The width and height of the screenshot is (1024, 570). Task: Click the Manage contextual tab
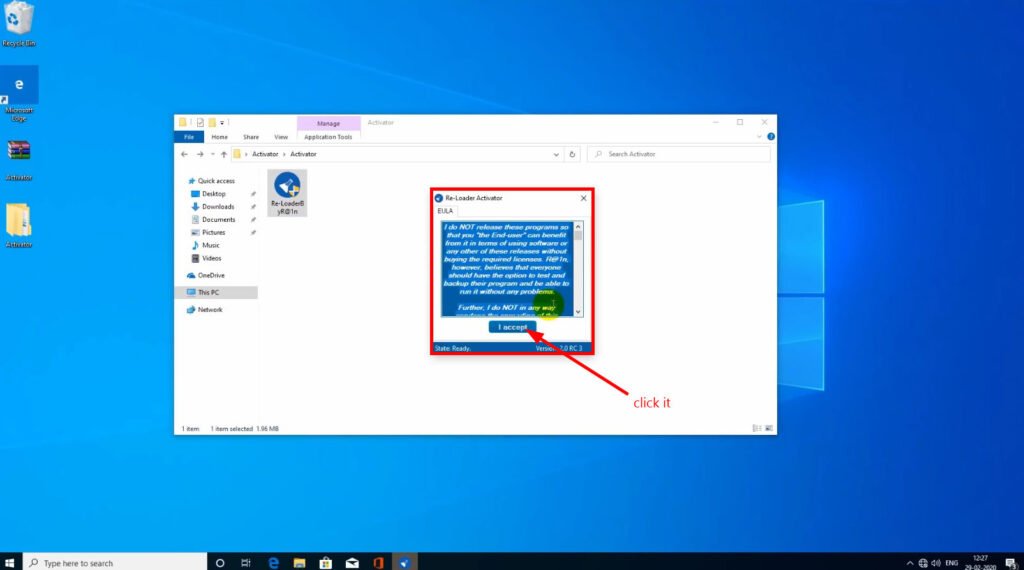(x=328, y=123)
